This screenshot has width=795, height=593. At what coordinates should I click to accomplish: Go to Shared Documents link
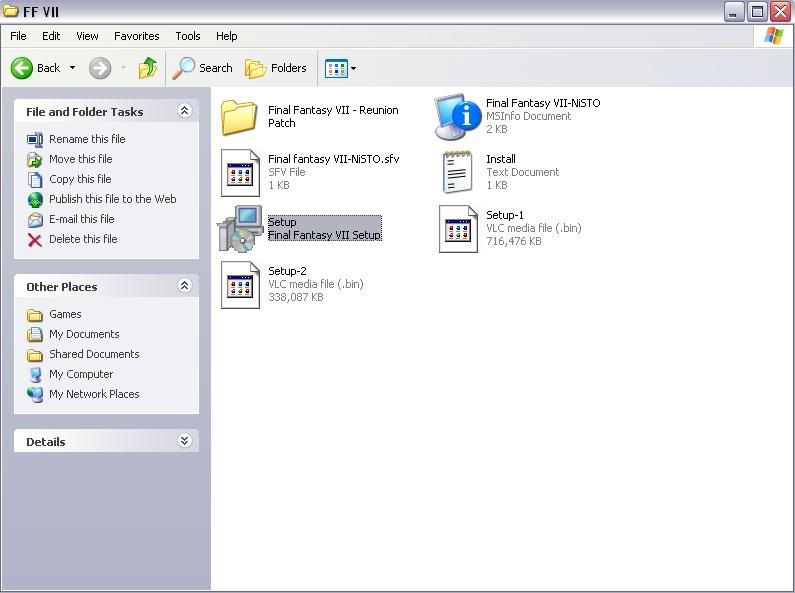(94, 354)
